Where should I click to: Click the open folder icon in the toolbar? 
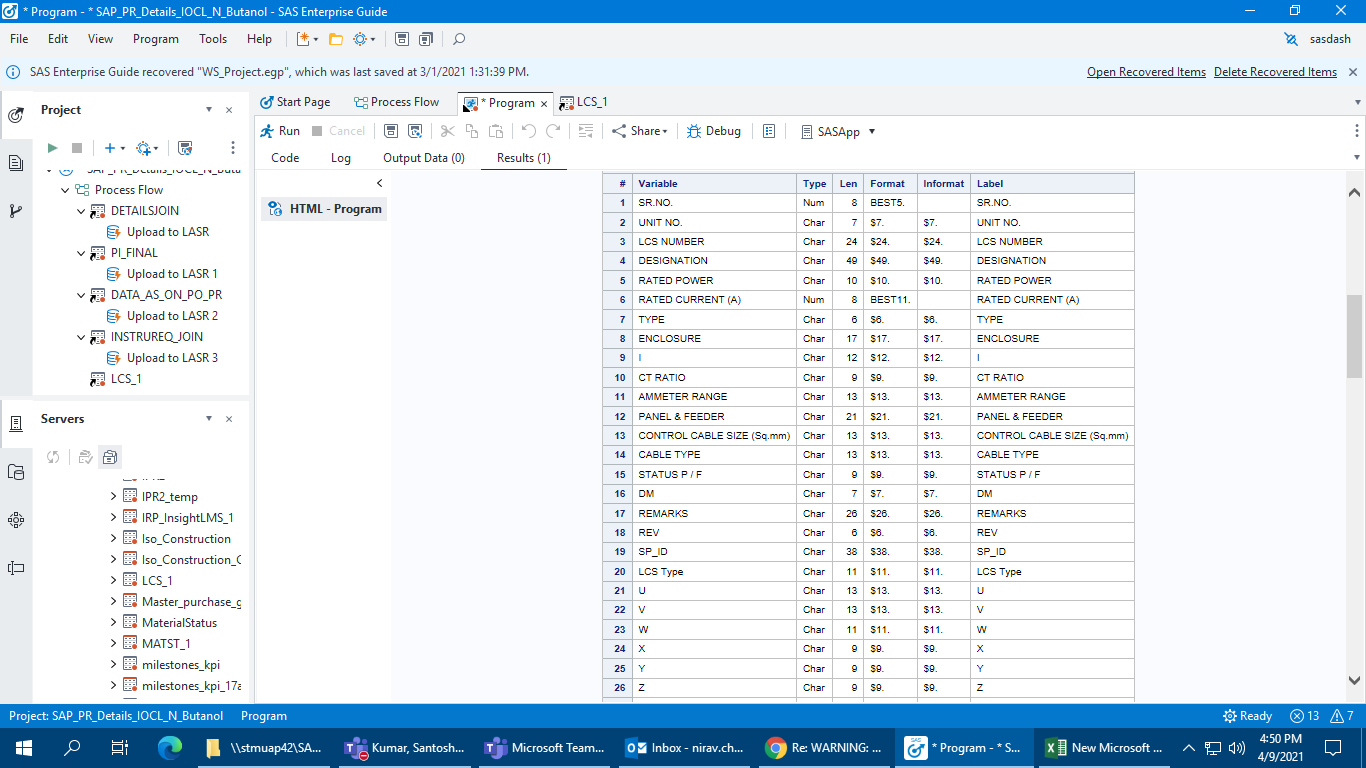(x=336, y=39)
